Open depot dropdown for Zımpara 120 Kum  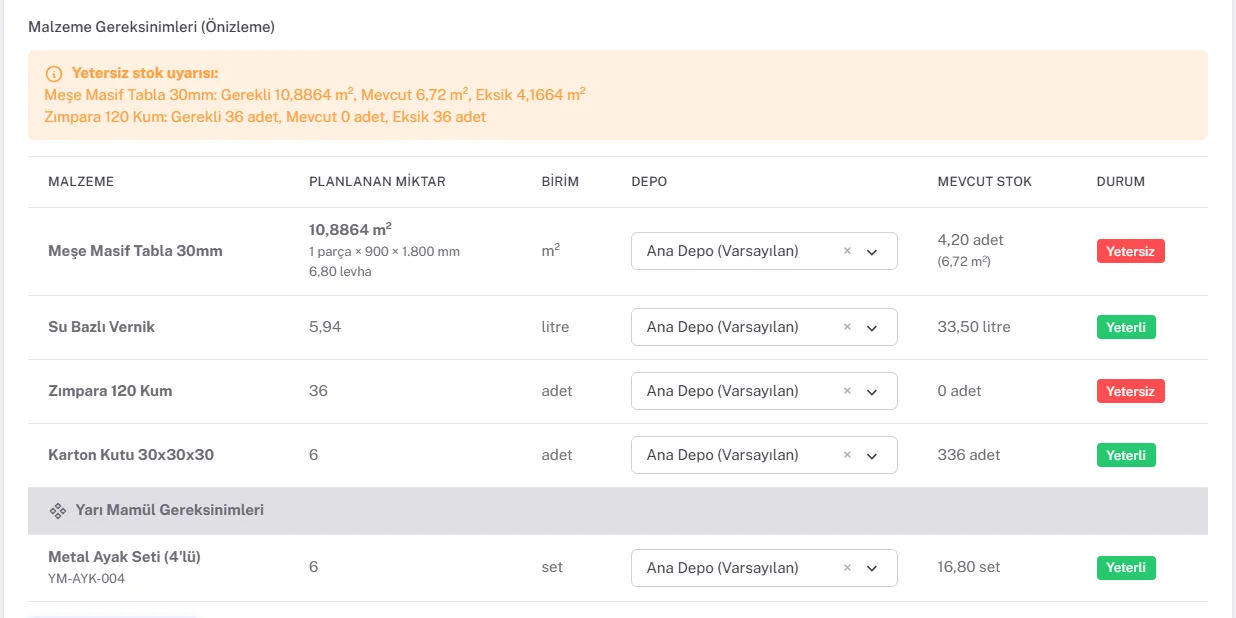872,392
